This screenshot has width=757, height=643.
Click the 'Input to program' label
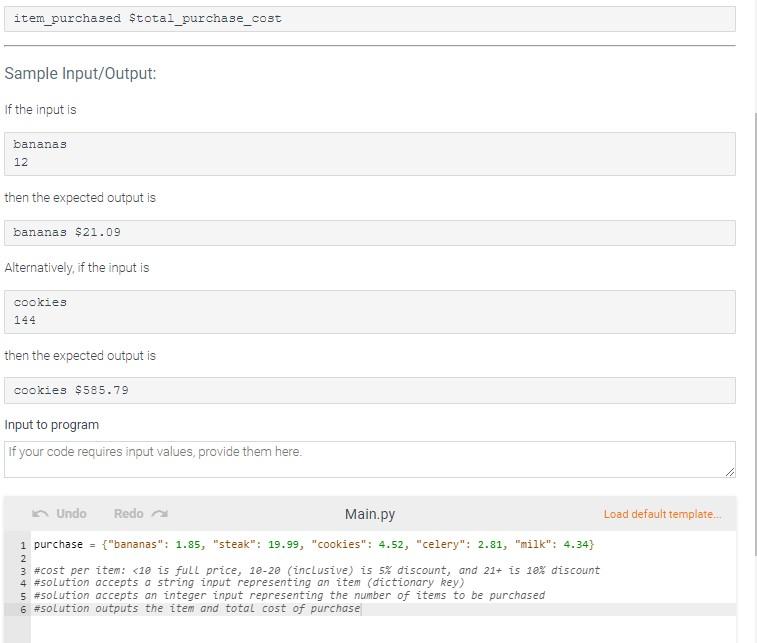(x=52, y=425)
